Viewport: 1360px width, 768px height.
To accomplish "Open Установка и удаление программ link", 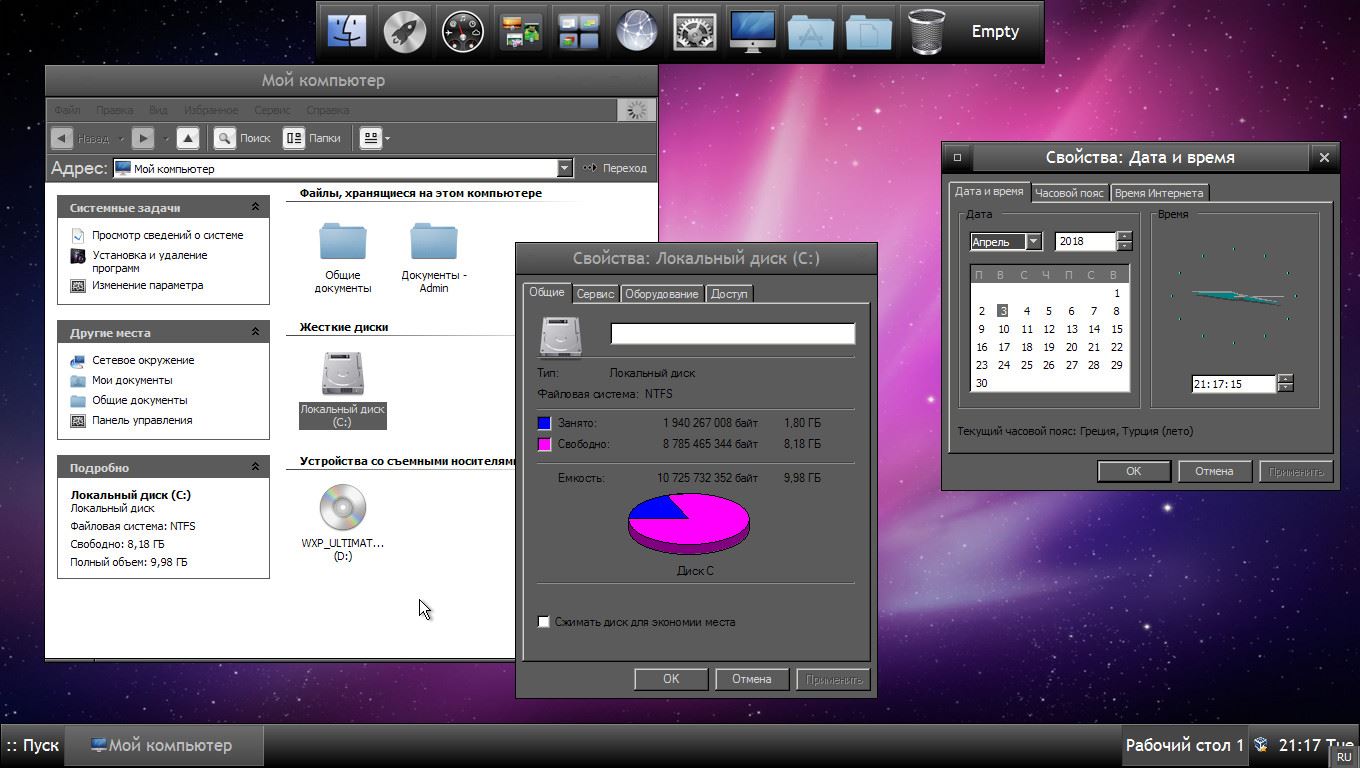I will [x=150, y=261].
